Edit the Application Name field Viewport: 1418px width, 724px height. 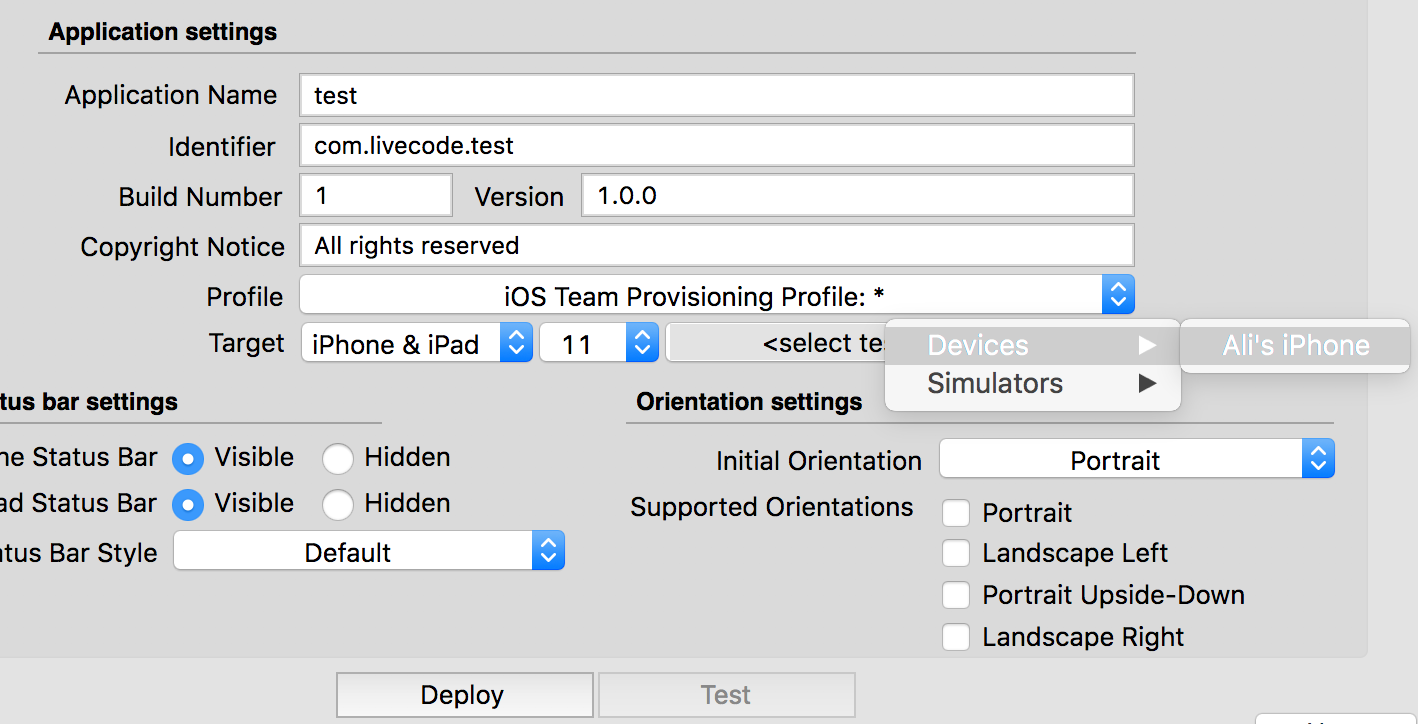coord(716,95)
